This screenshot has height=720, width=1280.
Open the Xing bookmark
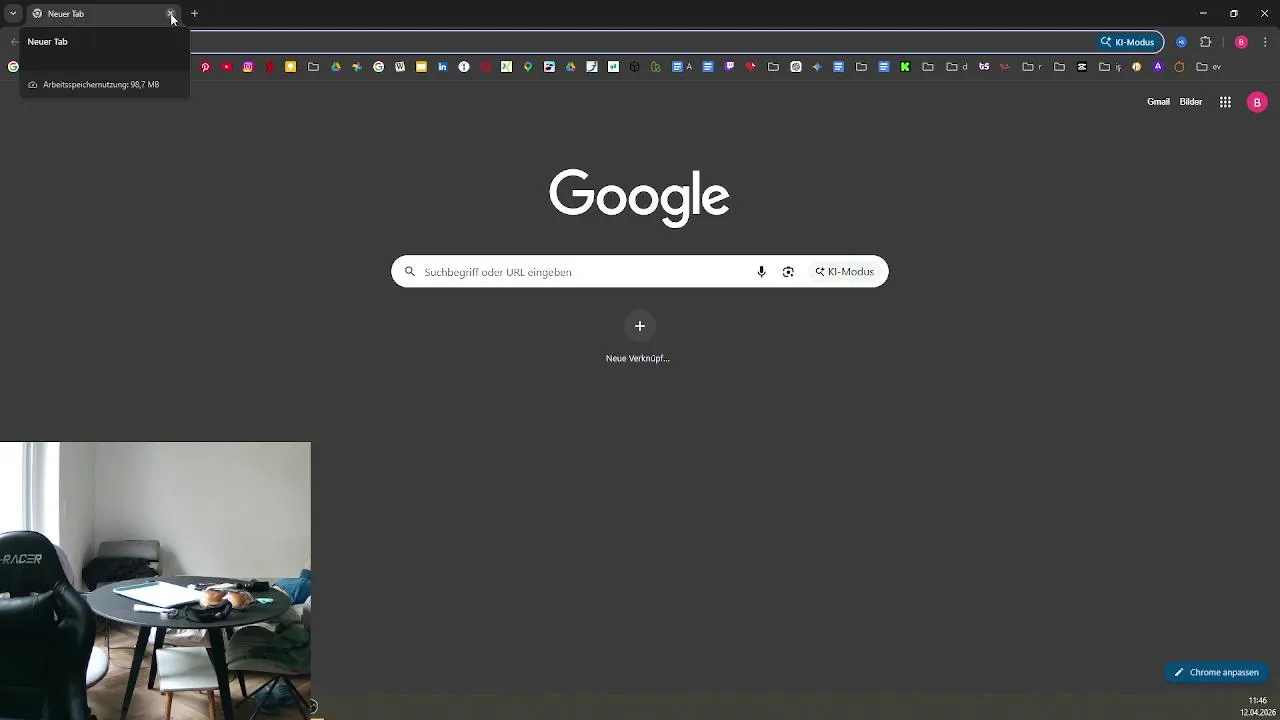point(507,67)
